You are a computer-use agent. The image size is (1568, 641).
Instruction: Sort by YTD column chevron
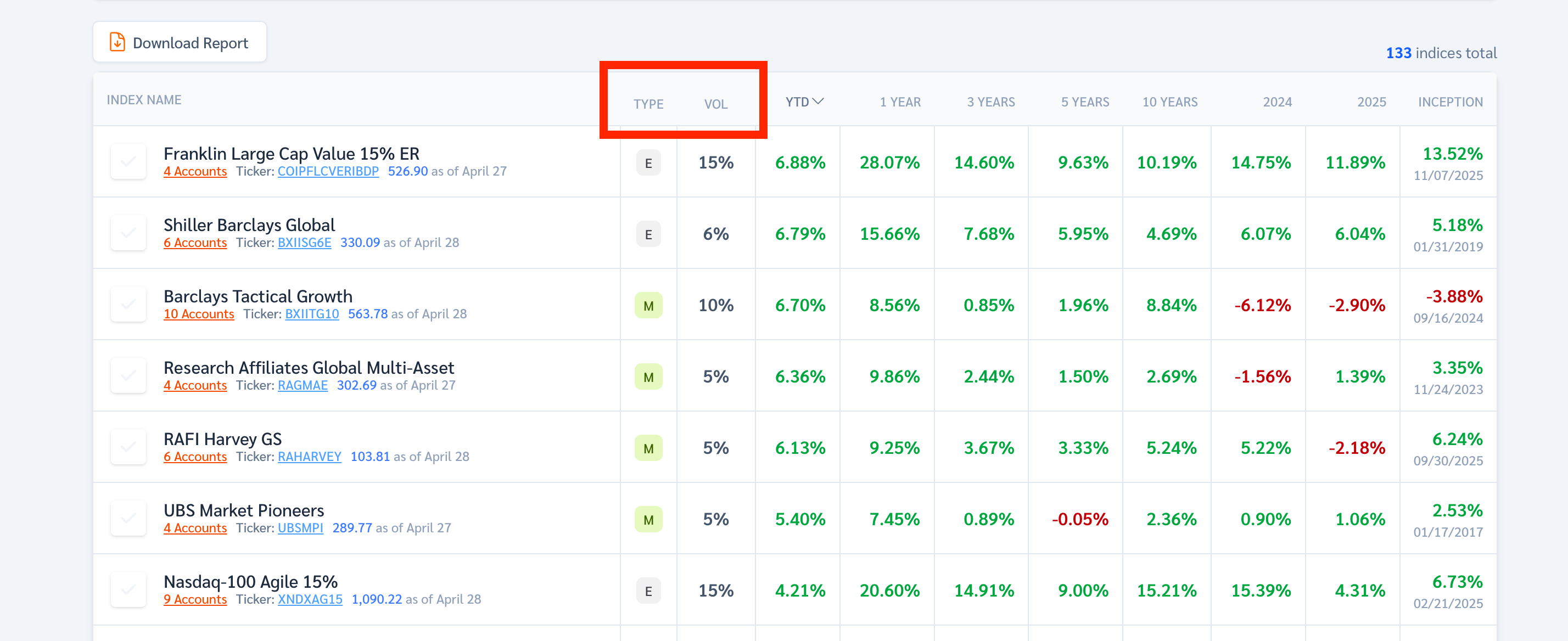click(x=818, y=101)
